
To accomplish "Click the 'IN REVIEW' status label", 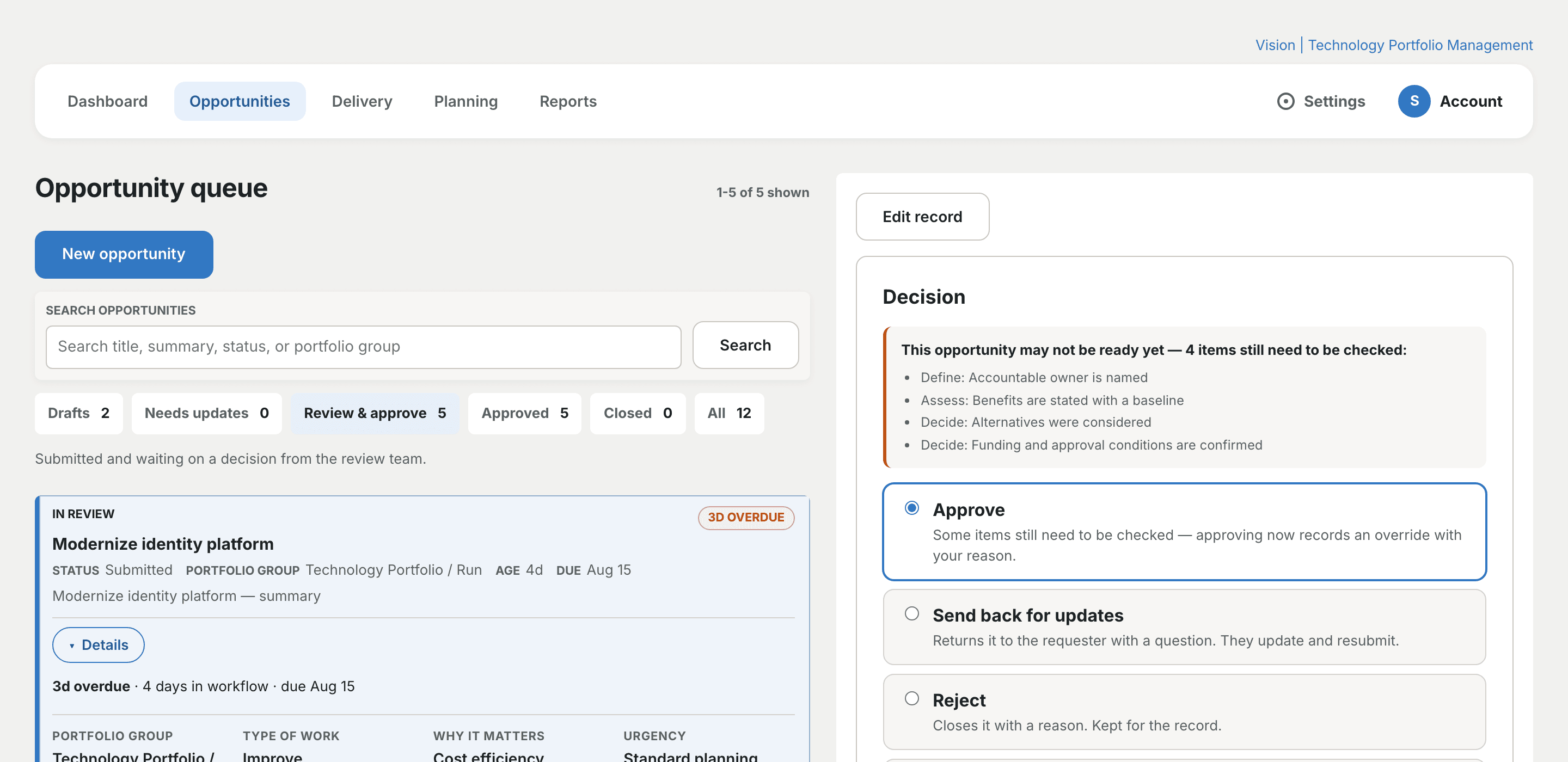I will (83, 514).
